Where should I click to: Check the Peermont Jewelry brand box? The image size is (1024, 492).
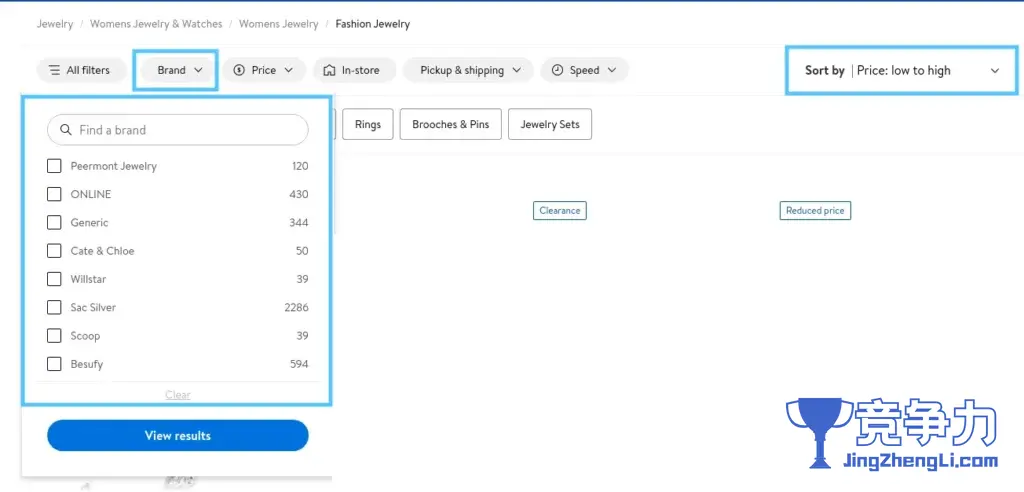coord(54,166)
